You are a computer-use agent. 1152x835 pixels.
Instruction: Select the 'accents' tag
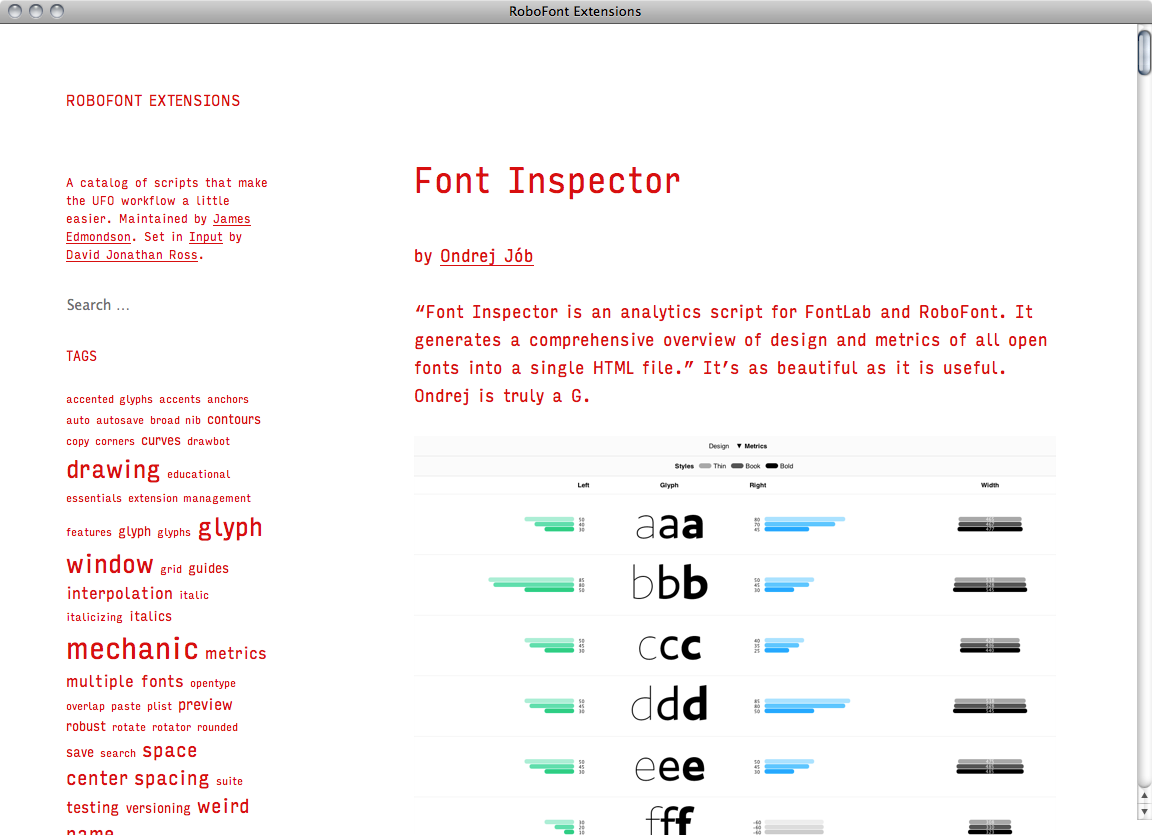tap(180, 400)
